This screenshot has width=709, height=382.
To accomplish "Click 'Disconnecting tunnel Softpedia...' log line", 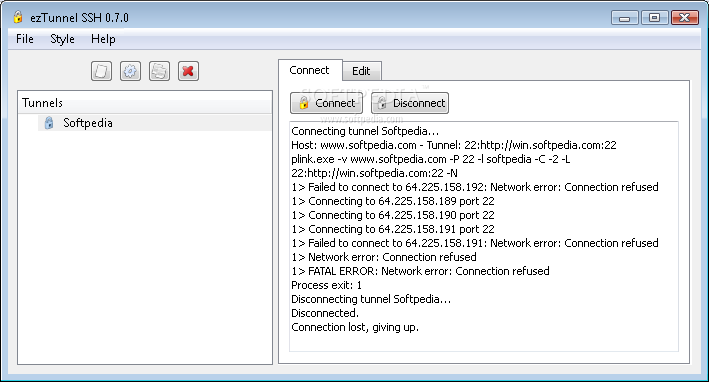I will 371,299.
